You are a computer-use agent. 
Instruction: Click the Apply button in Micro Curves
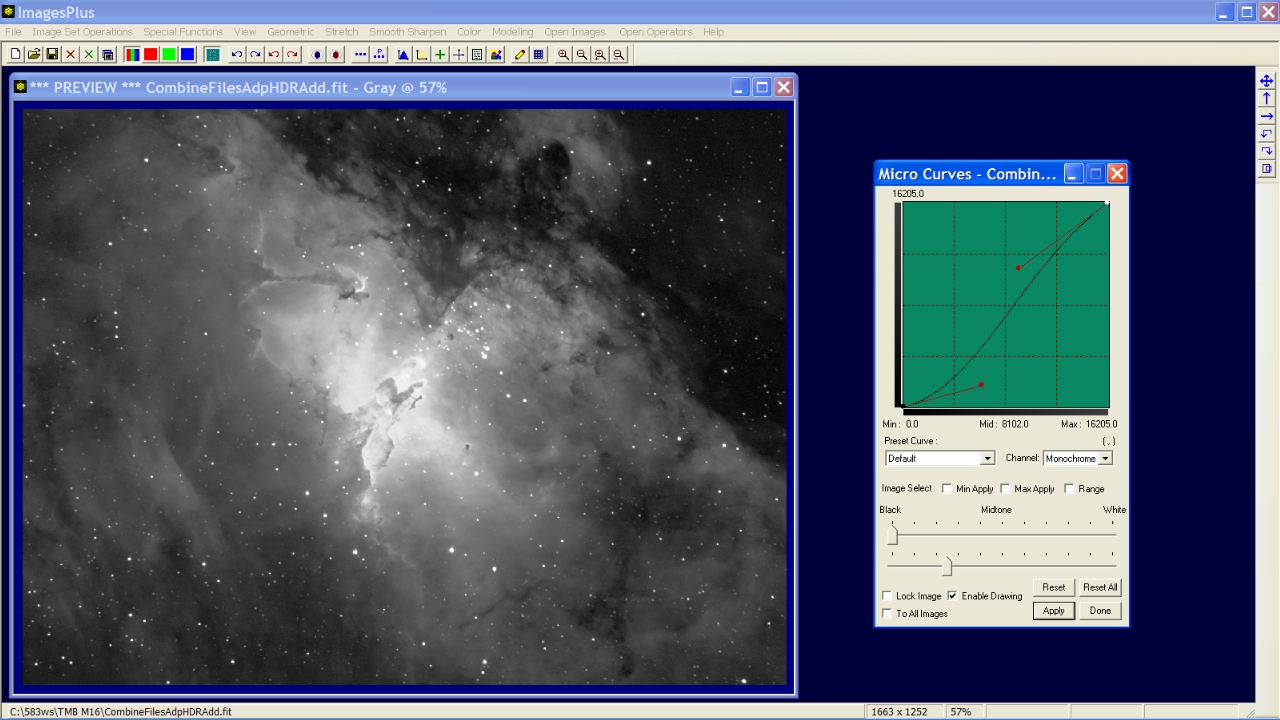(x=1054, y=611)
